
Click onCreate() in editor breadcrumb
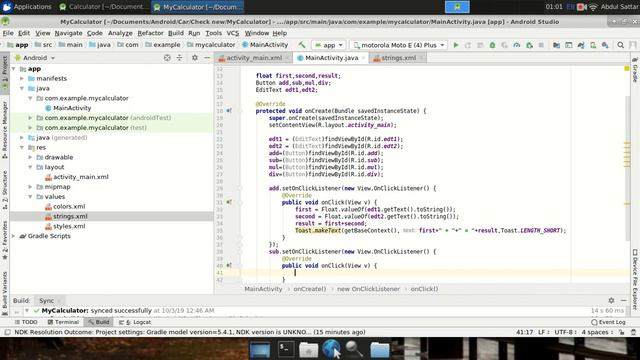coord(309,289)
